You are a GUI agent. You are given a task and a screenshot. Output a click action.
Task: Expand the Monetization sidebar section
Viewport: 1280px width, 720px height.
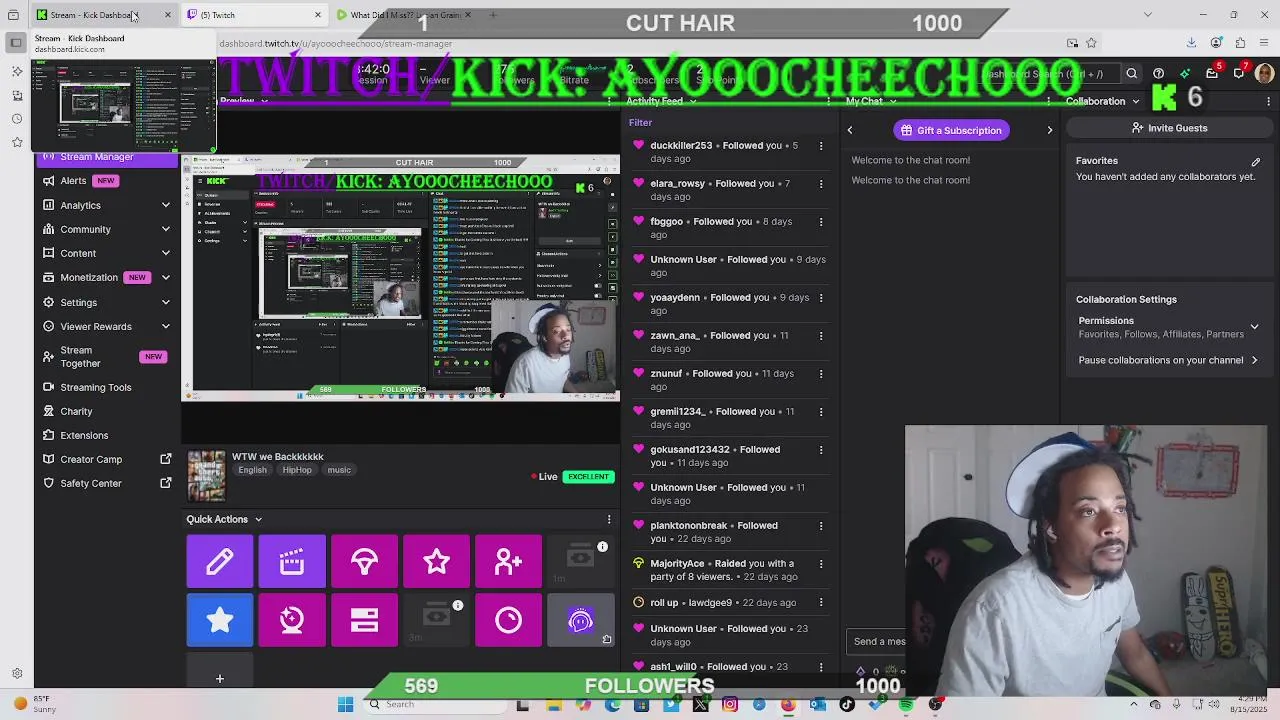tap(166, 277)
